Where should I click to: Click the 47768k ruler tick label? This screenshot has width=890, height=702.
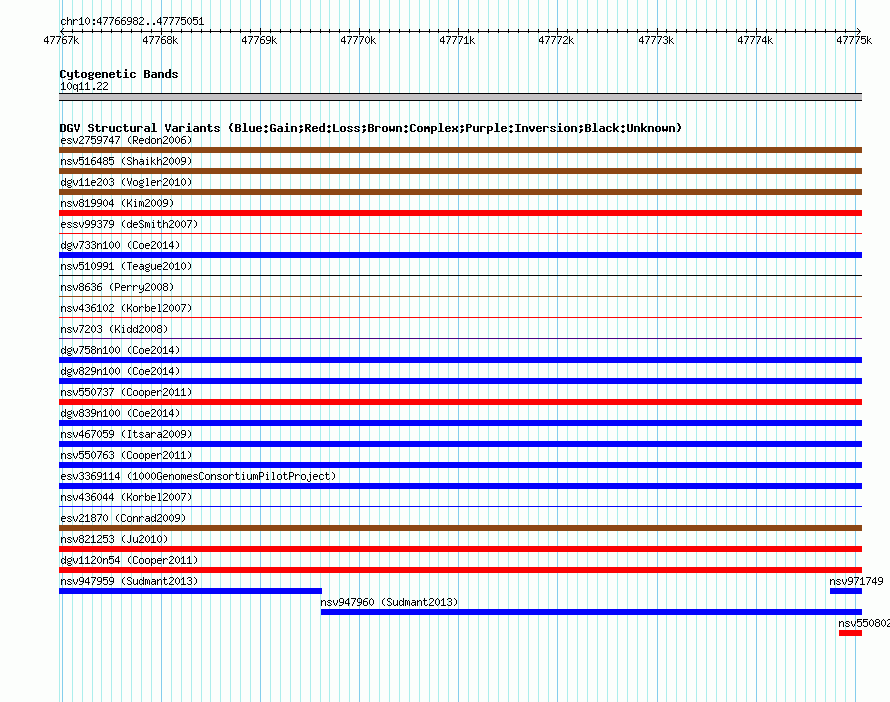pyautogui.click(x=160, y=40)
